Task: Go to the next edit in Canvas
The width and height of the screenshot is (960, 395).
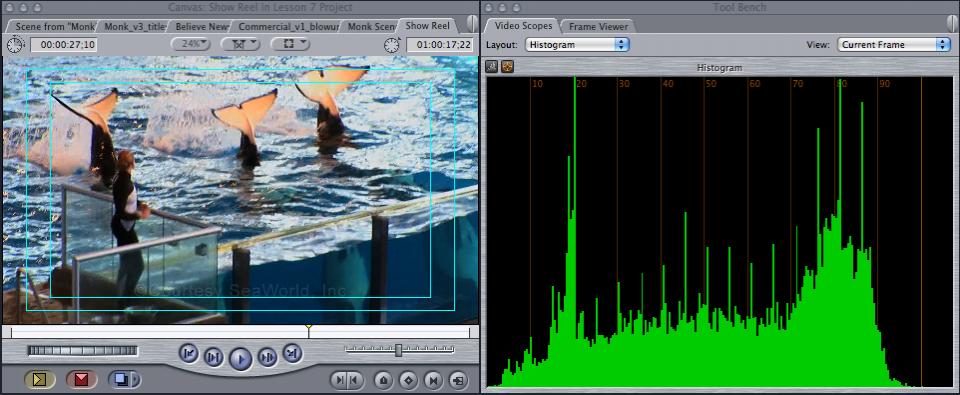Action: click(x=291, y=353)
